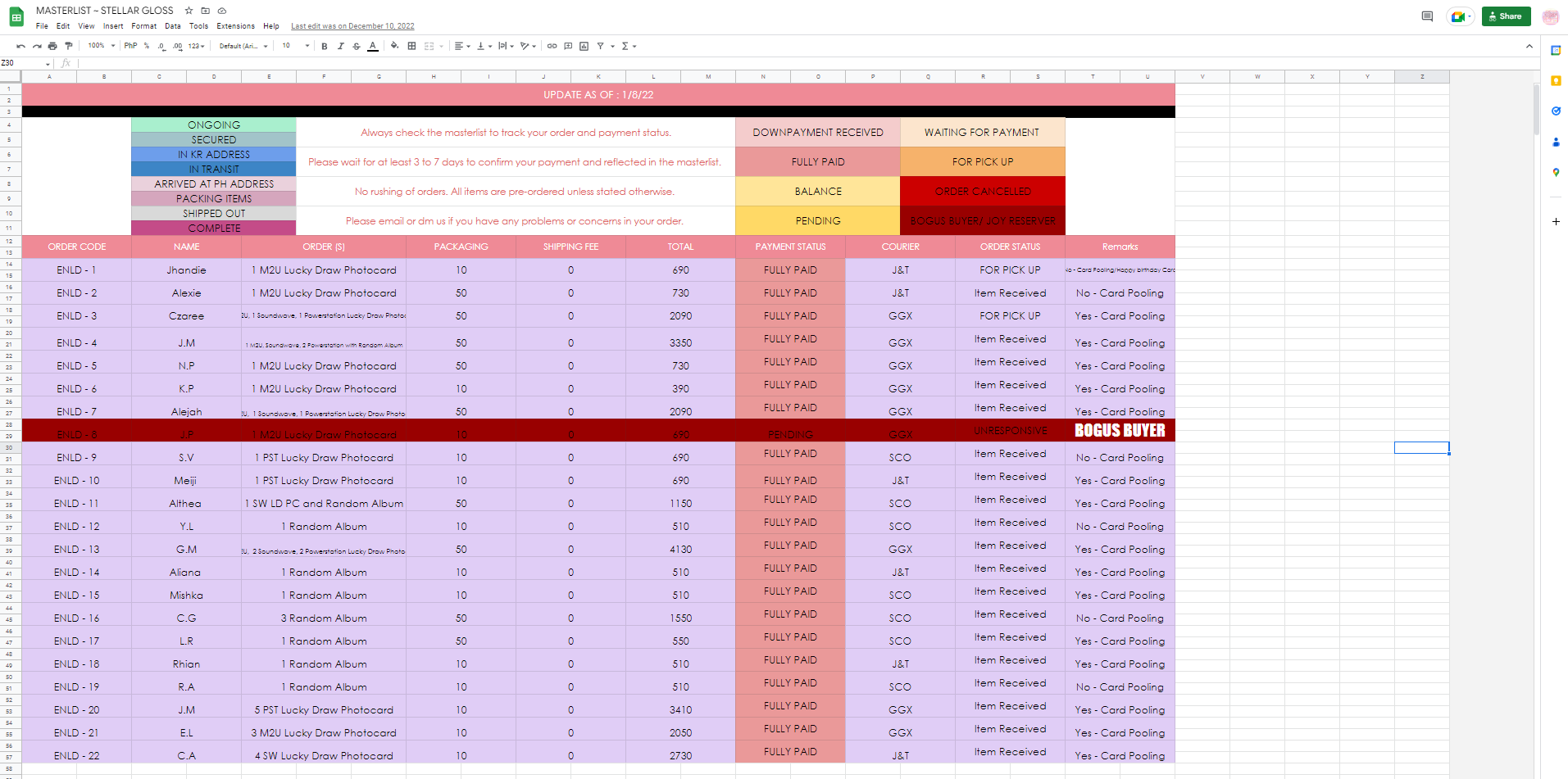Open Google Calendar side panel
Image resolution: width=1568 pixels, height=779 pixels.
[1556, 50]
